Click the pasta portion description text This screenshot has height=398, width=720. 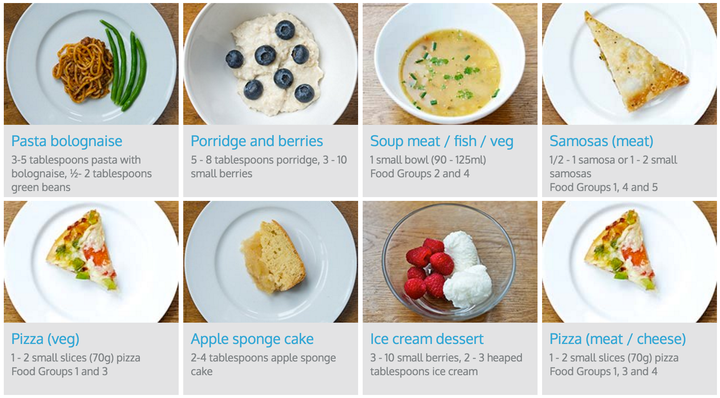pos(82,174)
